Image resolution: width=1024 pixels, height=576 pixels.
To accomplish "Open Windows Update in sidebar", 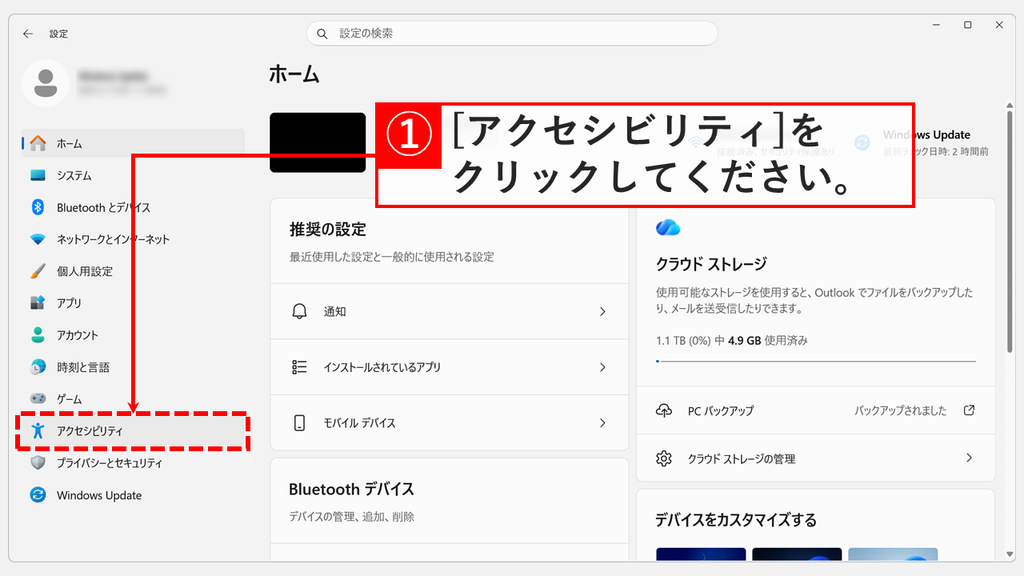I will point(133,495).
